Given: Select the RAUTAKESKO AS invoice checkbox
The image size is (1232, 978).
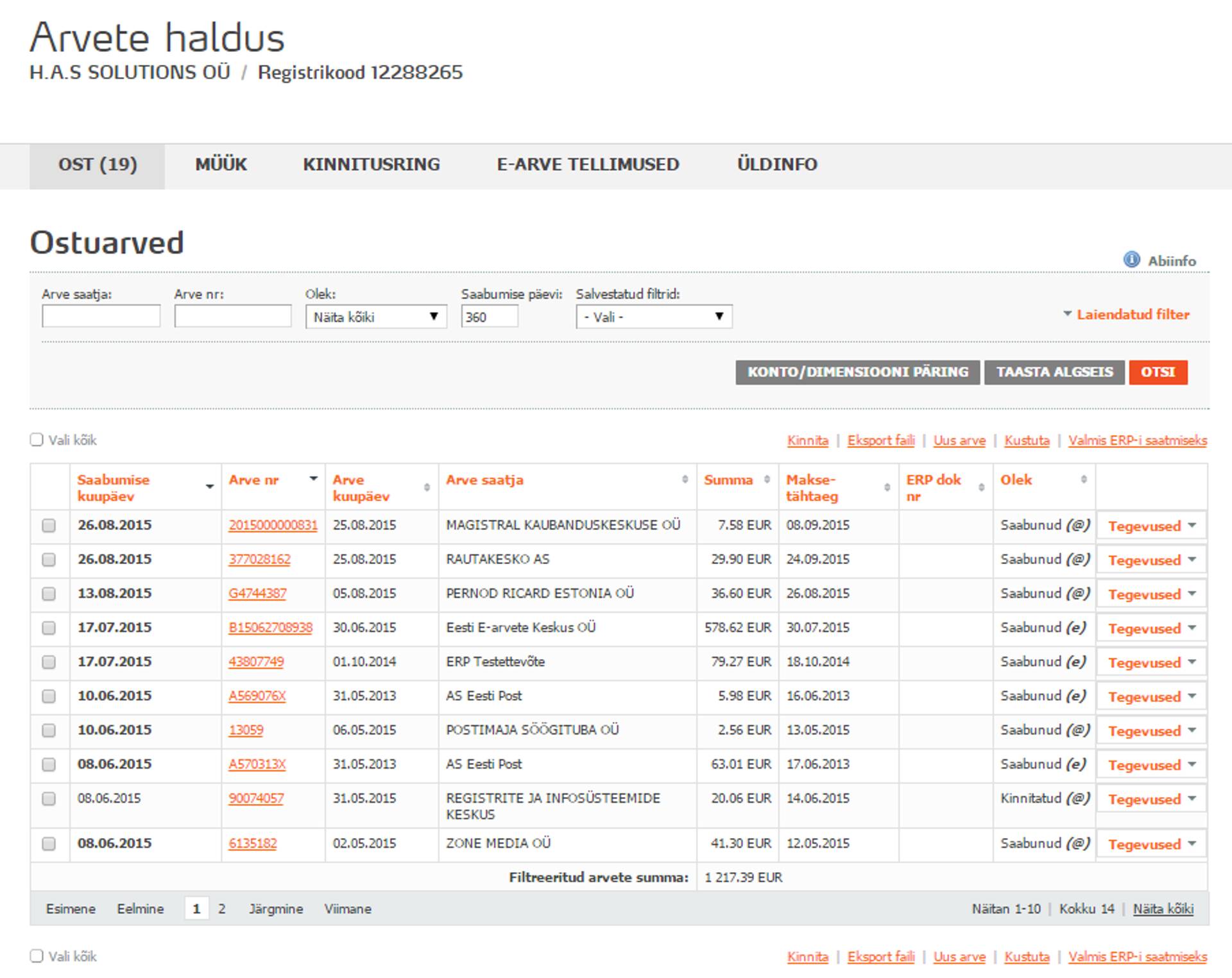Looking at the screenshot, I should coord(49,560).
